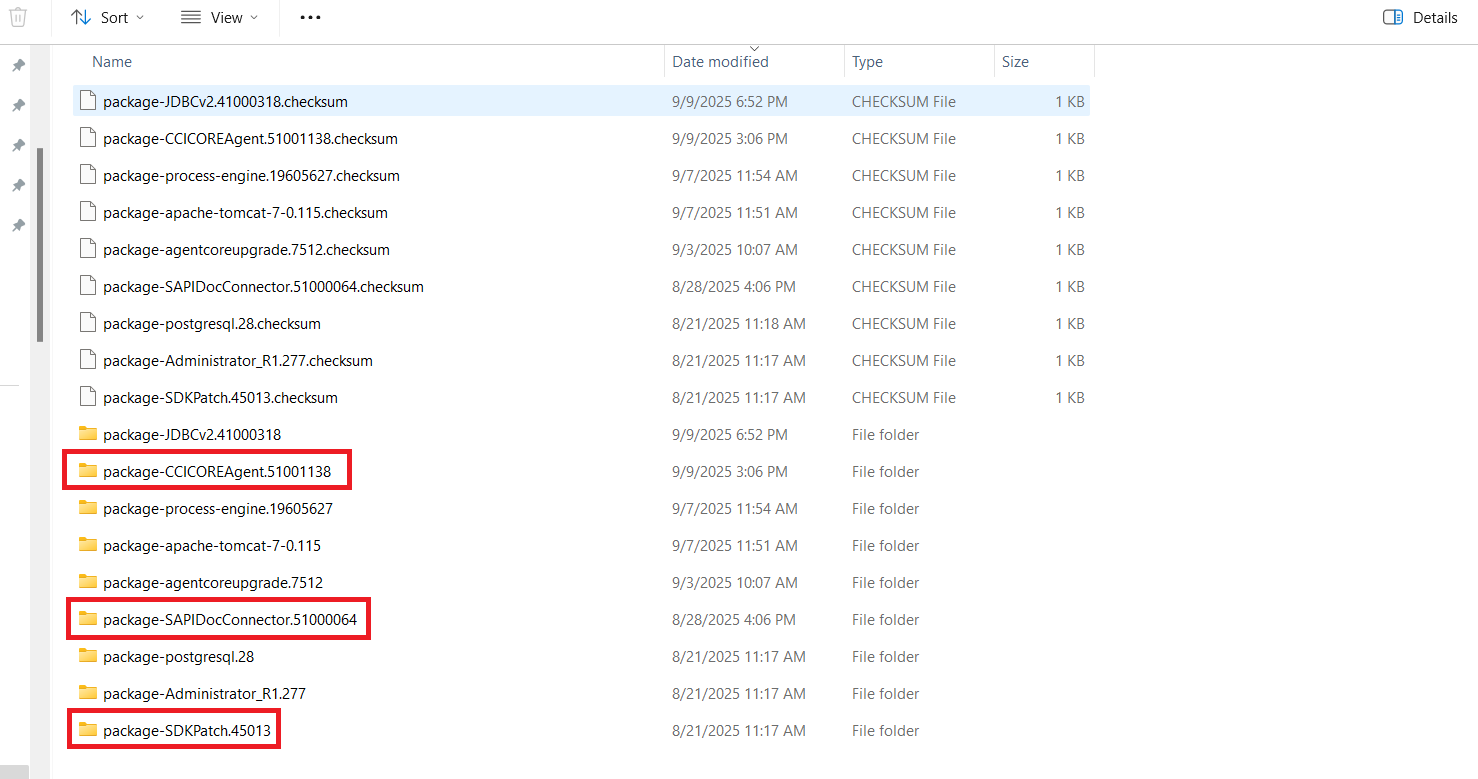Click file name package-agentcoreupgrade.7512.checksum
Image resolution: width=1478 pixels, height=779 pixels.
coord(246,250)
